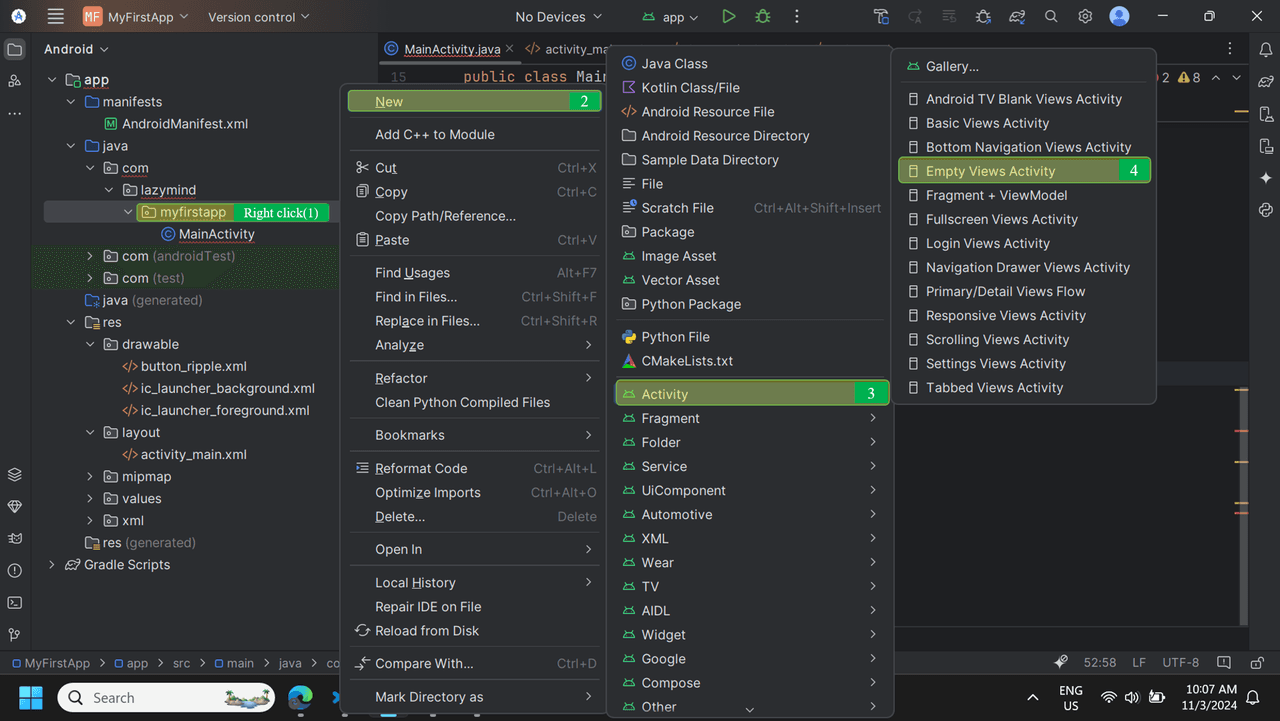Click Reload from Disk

coord(474,630)
